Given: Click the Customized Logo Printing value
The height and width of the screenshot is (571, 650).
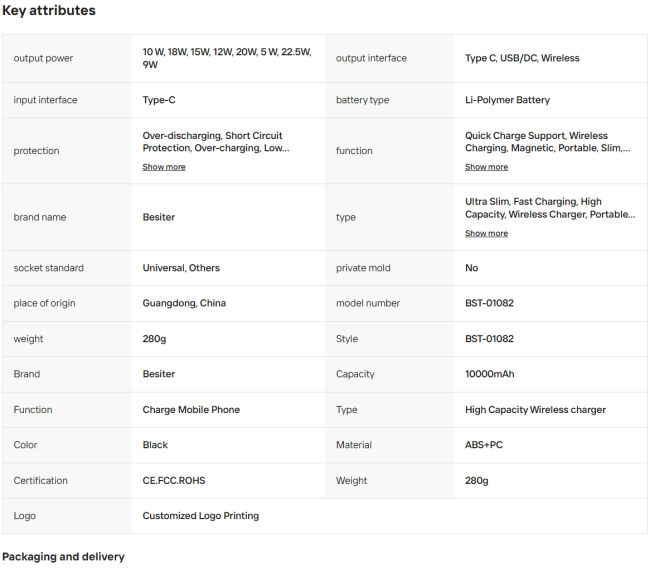Looking at the screenshot, I should tap(201, 516).
